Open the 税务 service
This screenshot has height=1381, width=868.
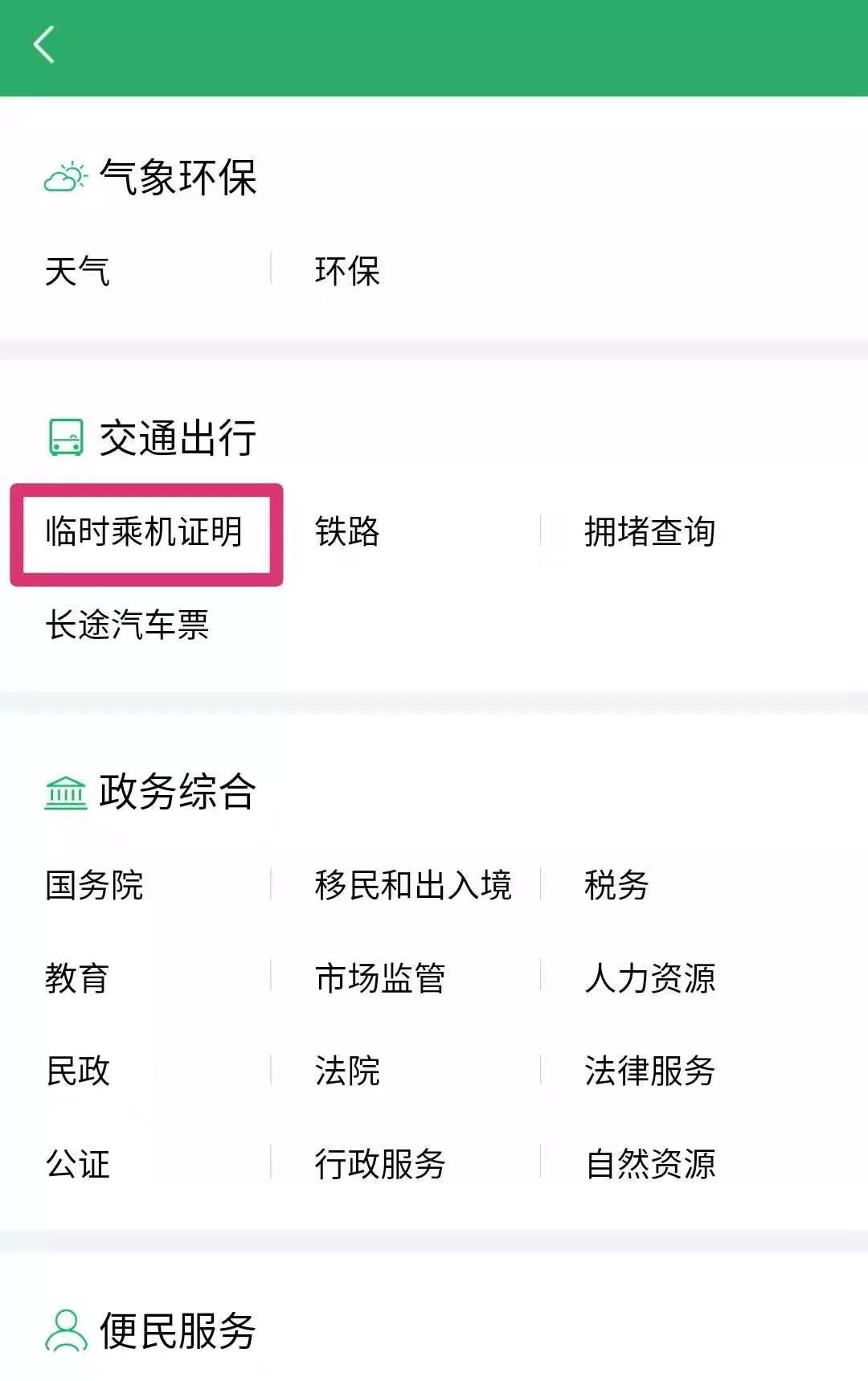pos(616,885)
